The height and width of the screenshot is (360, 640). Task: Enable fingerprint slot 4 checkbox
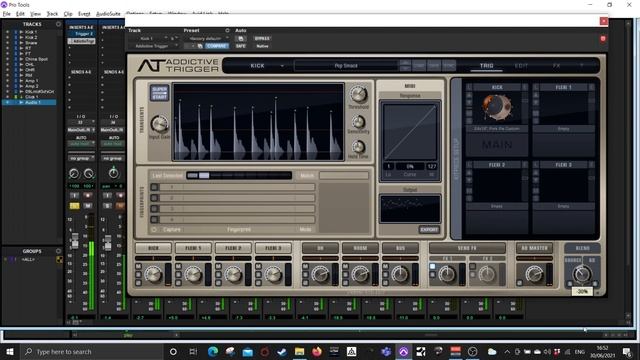154,220
